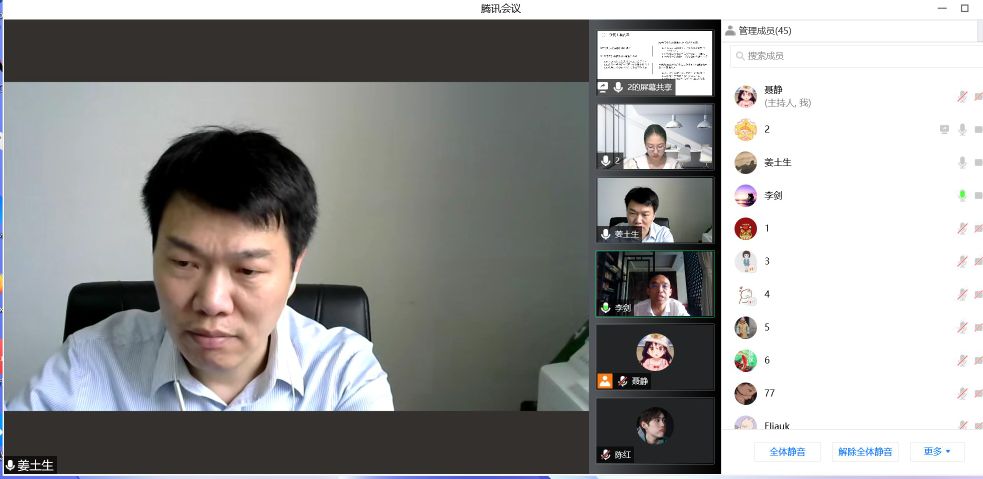Click 解除全体静音 to unmute everyone
Image resolution: width=983 pixels, height=479 pixels.
(x=865, y=451)
